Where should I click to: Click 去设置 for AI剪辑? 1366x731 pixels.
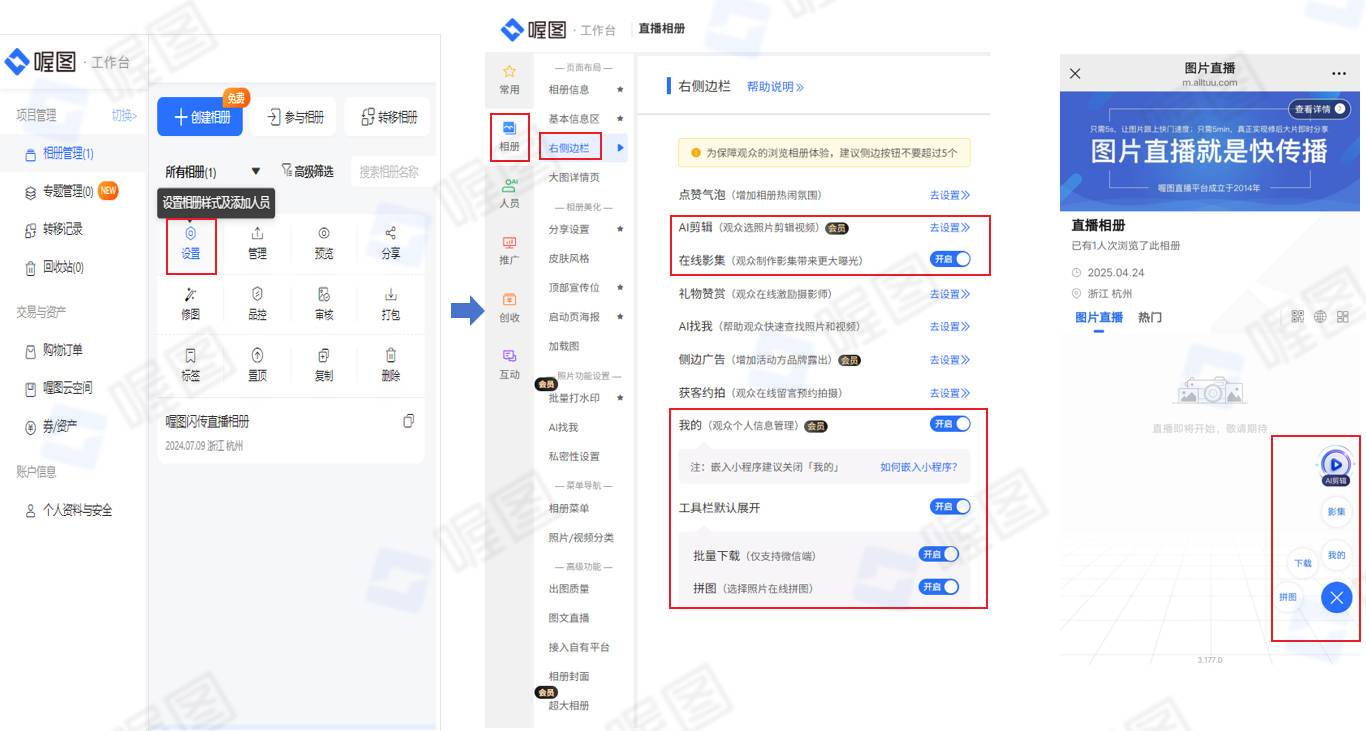(950, 228)
